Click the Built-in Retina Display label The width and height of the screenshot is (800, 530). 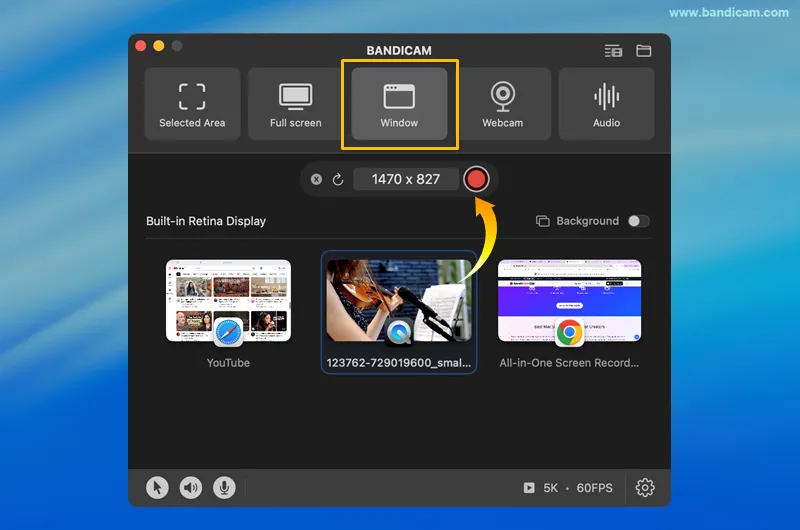click(x=206, y=221)
